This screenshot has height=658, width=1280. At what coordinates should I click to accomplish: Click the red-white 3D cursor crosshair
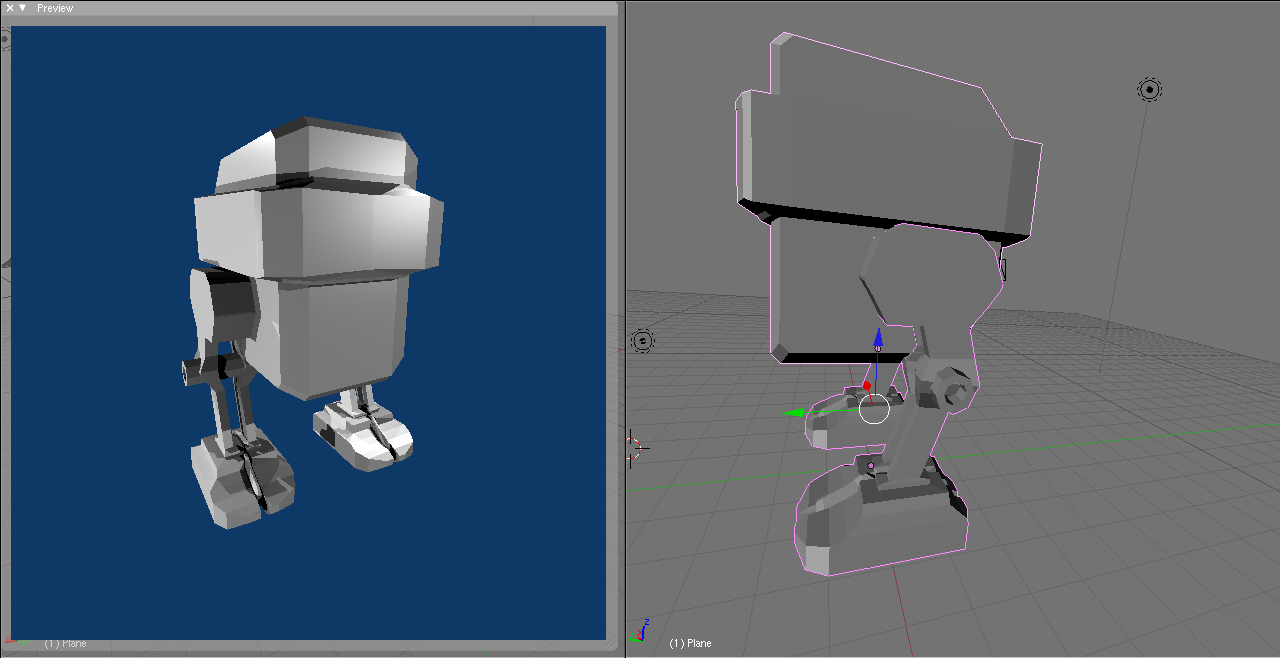[x=632, y=448]
